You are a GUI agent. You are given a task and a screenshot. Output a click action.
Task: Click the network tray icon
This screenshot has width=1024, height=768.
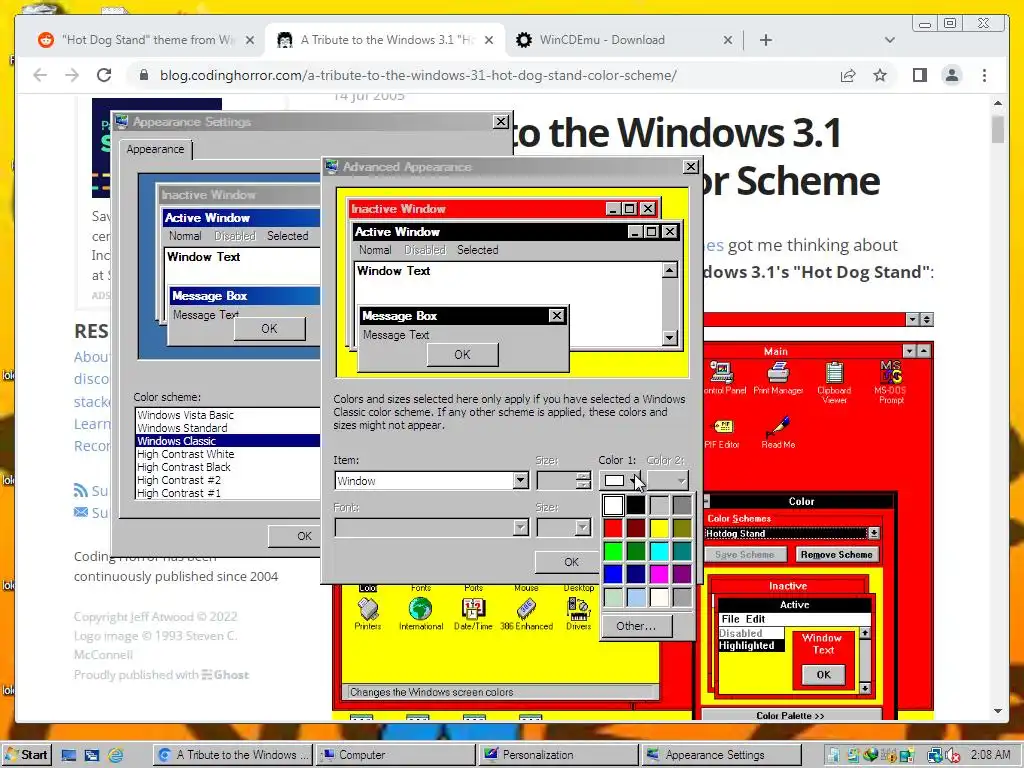click(935, 755)
